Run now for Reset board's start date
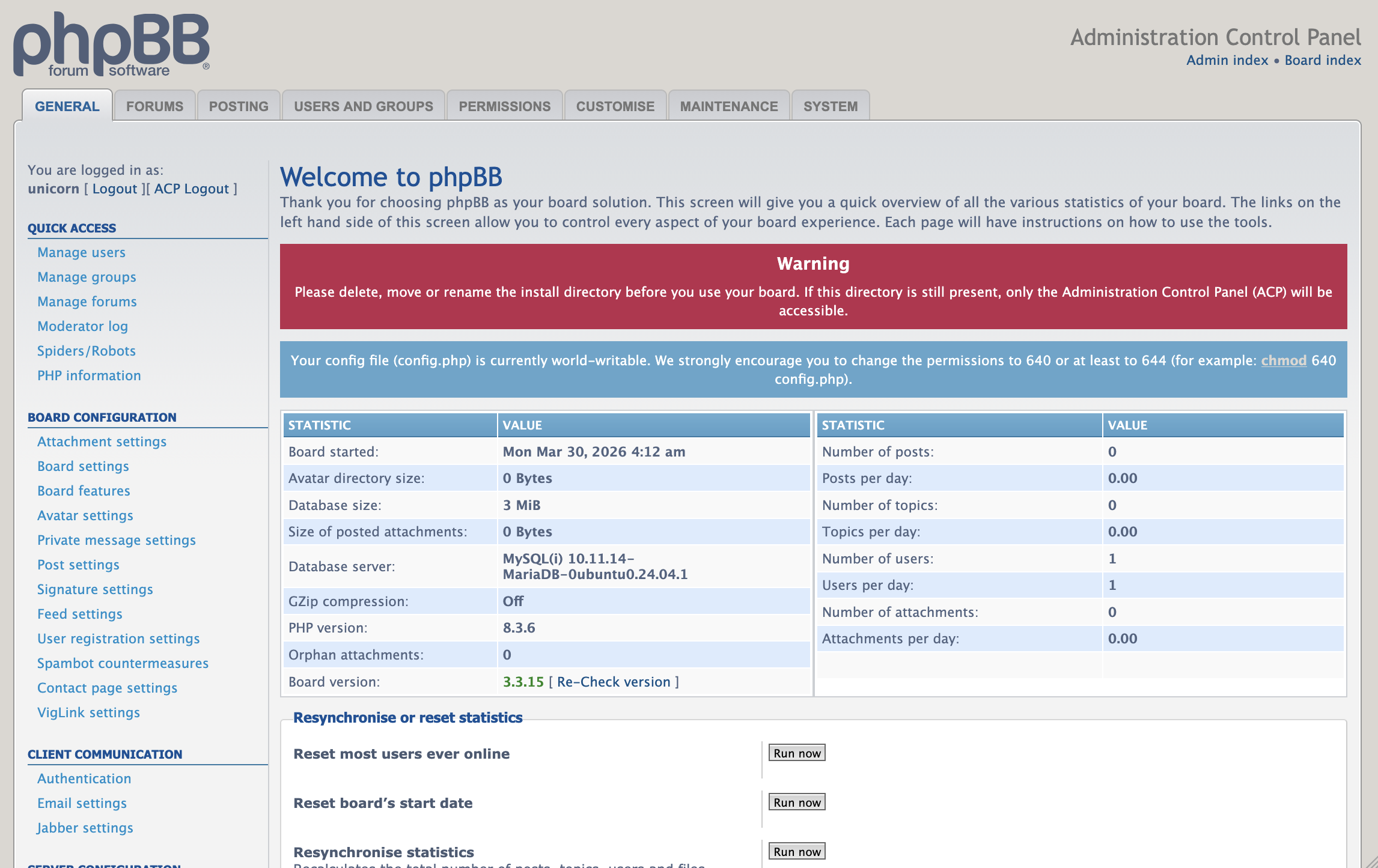Viewport: 1378px width, 868px height. [796, 803]
